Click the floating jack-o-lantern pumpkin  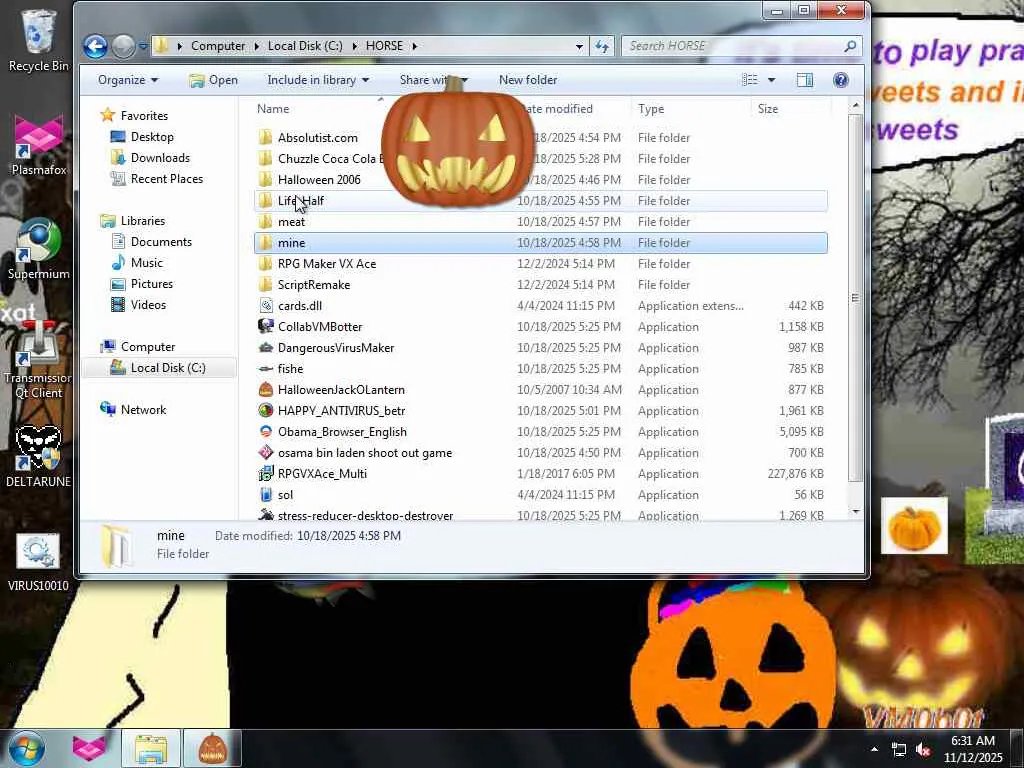(457, 142)
